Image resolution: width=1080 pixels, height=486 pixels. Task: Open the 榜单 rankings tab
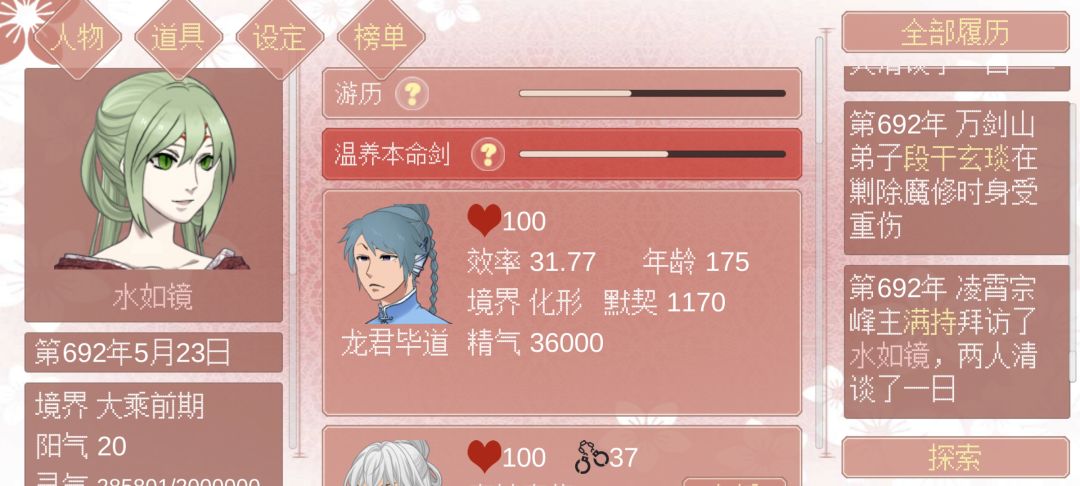tap(380, 36)
